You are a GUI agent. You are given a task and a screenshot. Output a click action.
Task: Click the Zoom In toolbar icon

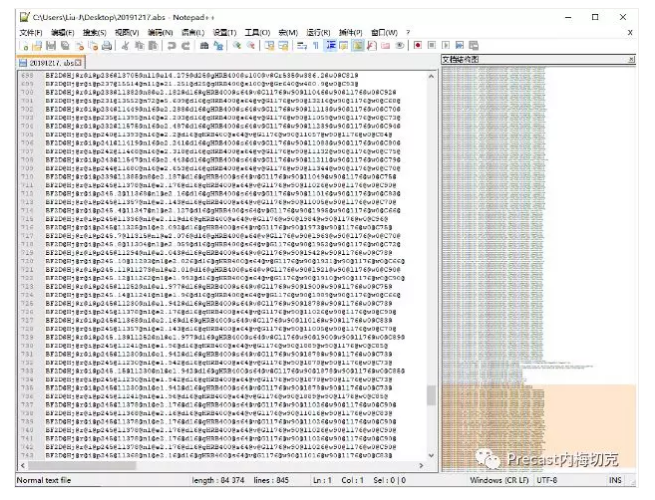(237, 46)
